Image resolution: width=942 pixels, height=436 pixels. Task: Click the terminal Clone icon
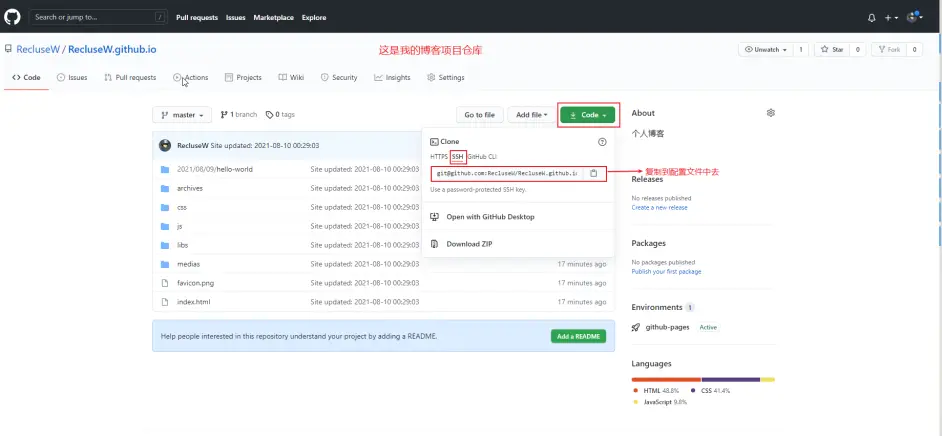click(434, 142)
